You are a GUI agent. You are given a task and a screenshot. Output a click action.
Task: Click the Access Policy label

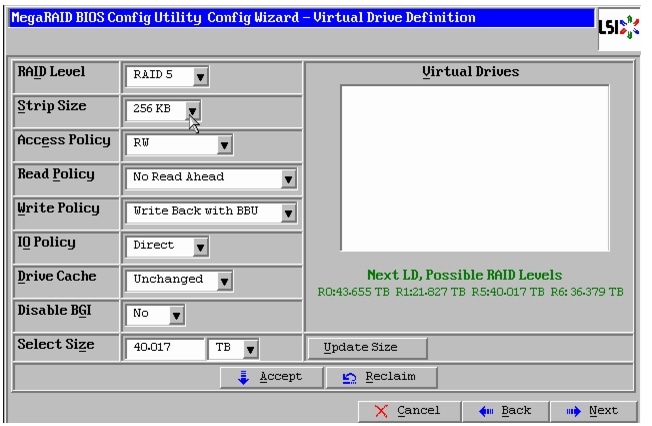pyautogui.click(x=64, y=140)
